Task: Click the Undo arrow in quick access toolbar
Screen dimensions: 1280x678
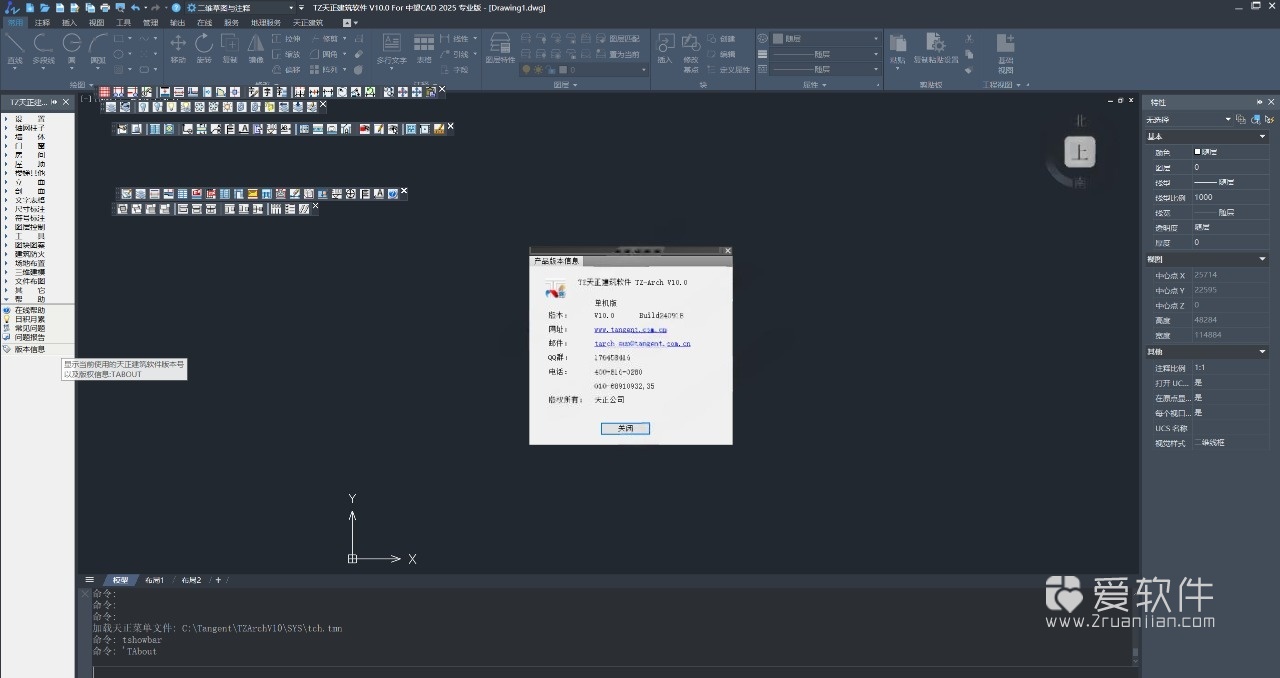Action: click(x=134, y=7)
